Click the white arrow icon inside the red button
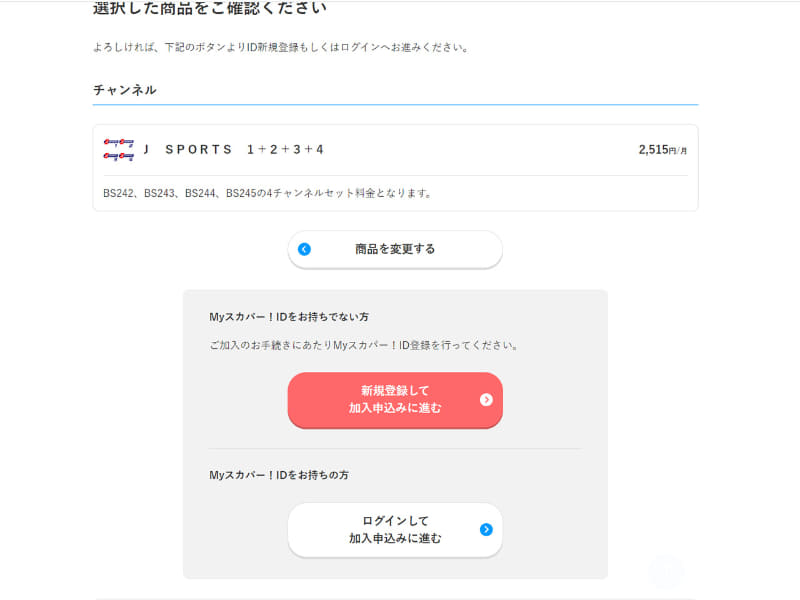The height and width of the screenshot is (600, 800). [x=487, y=400]
